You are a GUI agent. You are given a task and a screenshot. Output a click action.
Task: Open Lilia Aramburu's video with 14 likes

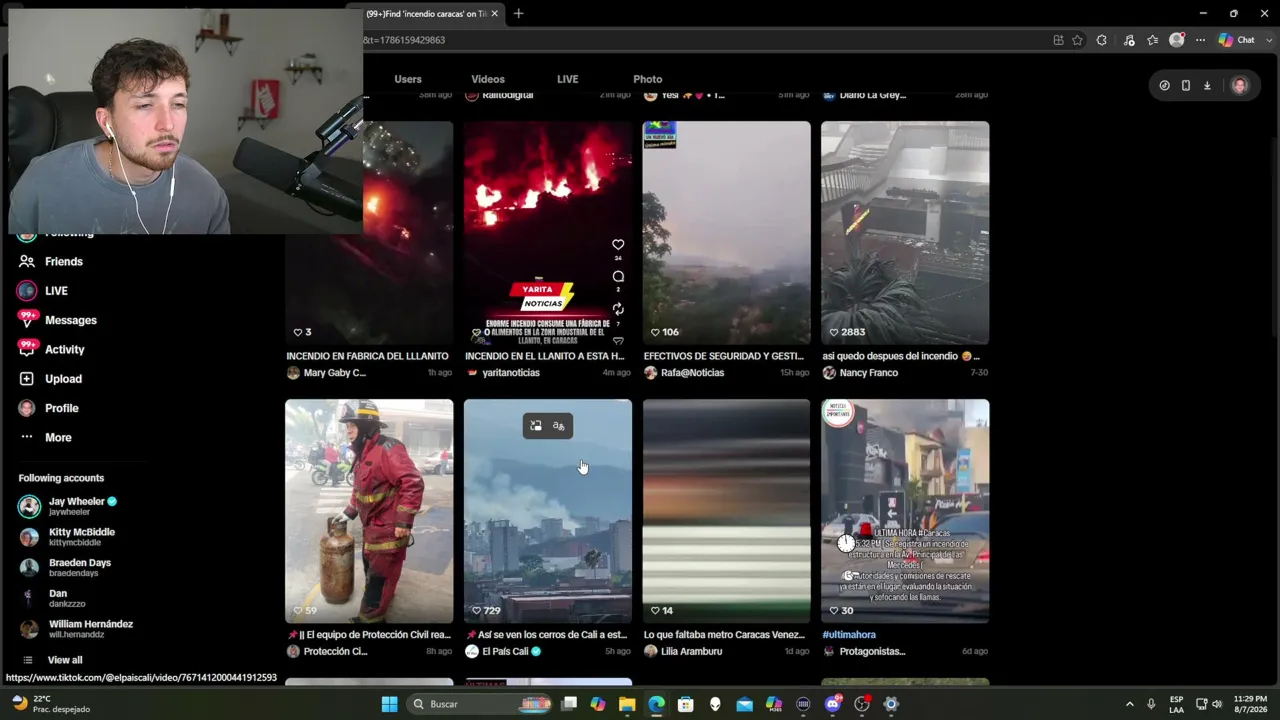pyautogui.click(x=726, y=511)
